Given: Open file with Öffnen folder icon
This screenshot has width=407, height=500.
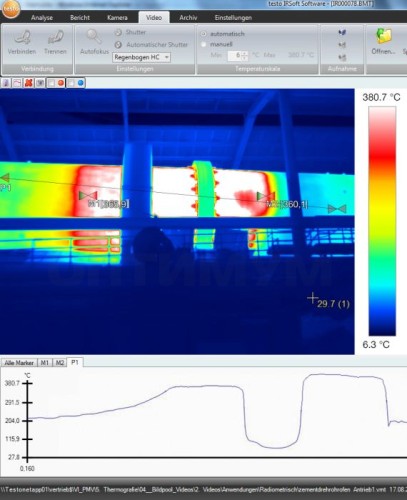Looking at the screenshot, I should pyautogui.click(x=384, y=36).
